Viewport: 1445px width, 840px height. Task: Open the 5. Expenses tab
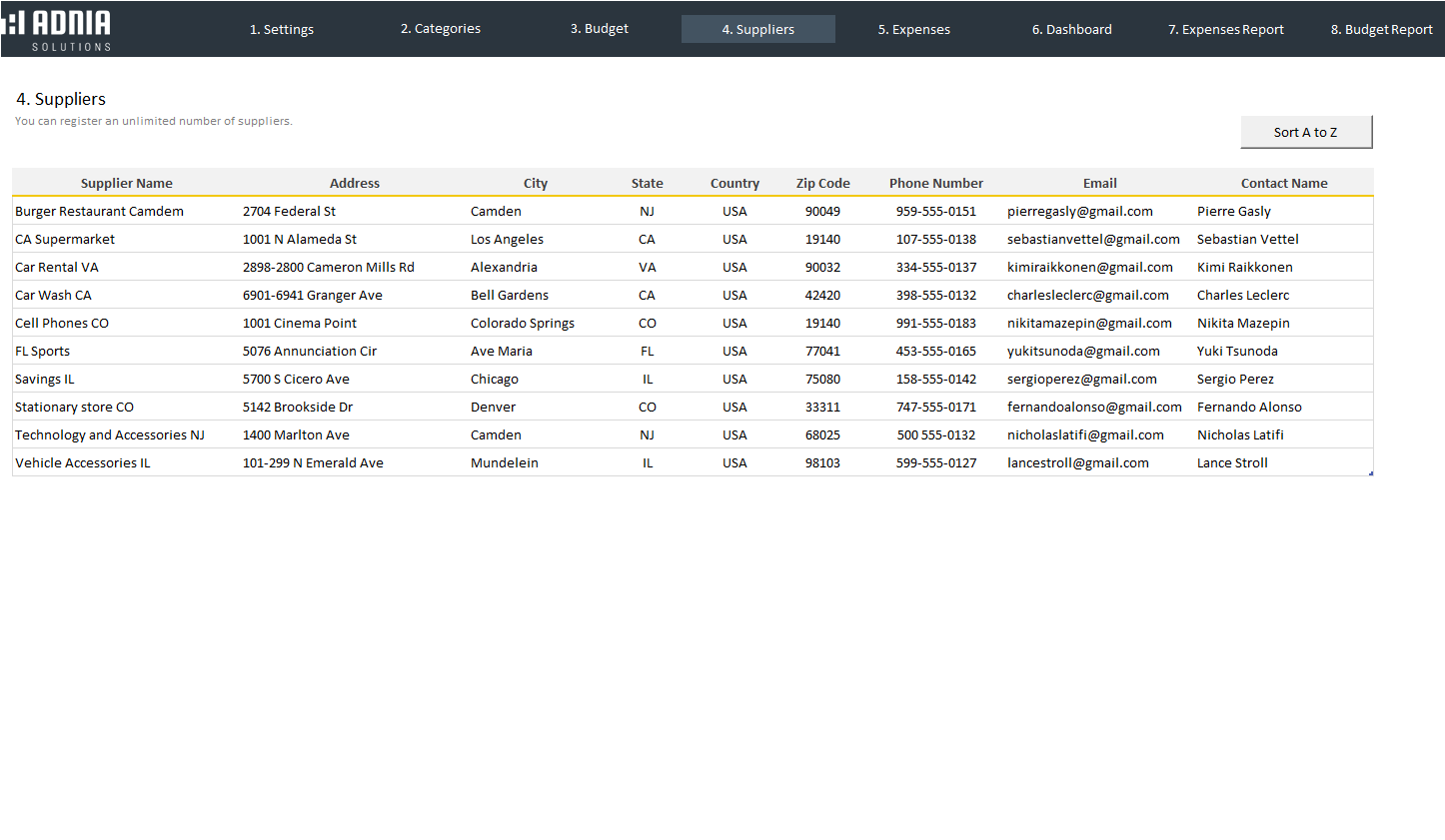(x=914, y=29)
